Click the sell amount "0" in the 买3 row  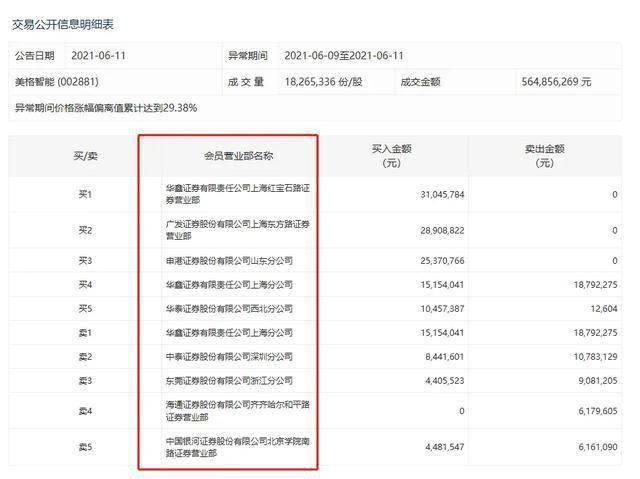point(615,261)
